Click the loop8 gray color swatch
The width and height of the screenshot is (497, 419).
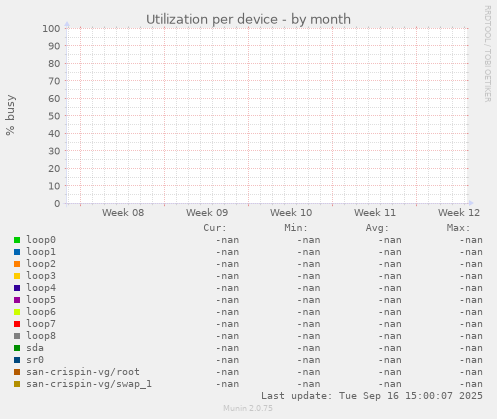tap(17, 336)
